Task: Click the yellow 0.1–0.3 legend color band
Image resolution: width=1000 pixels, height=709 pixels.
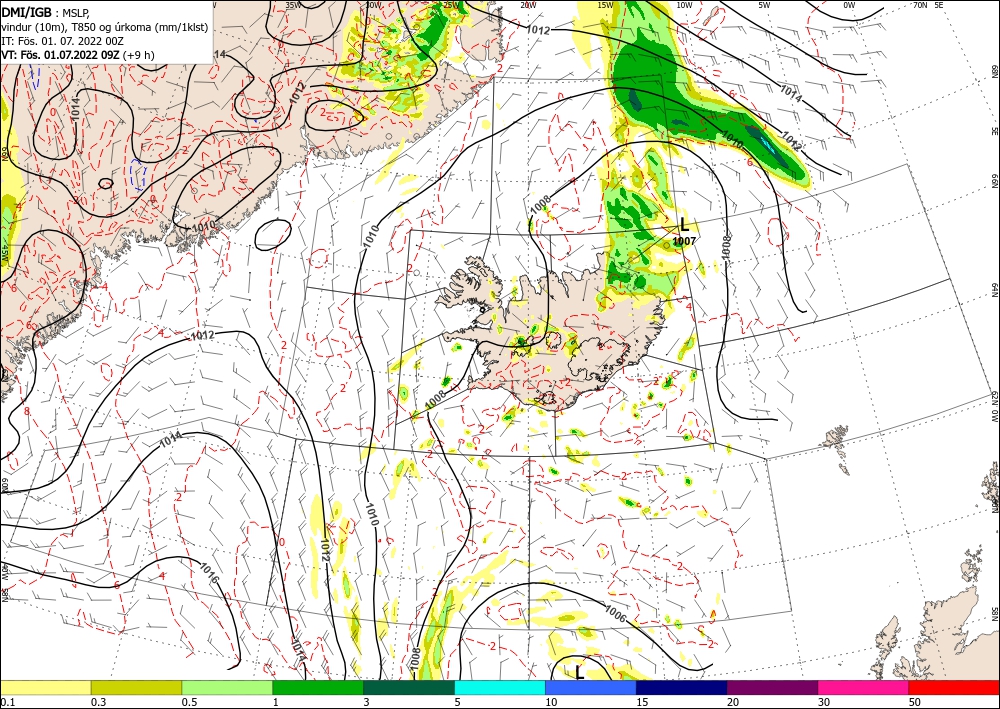Action: point(45,687)
